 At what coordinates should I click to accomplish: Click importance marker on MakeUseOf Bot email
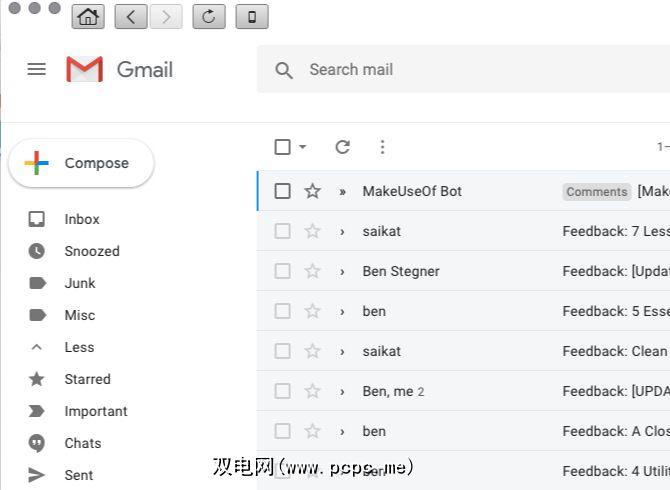pyautogui.click(x=342, y=191)
